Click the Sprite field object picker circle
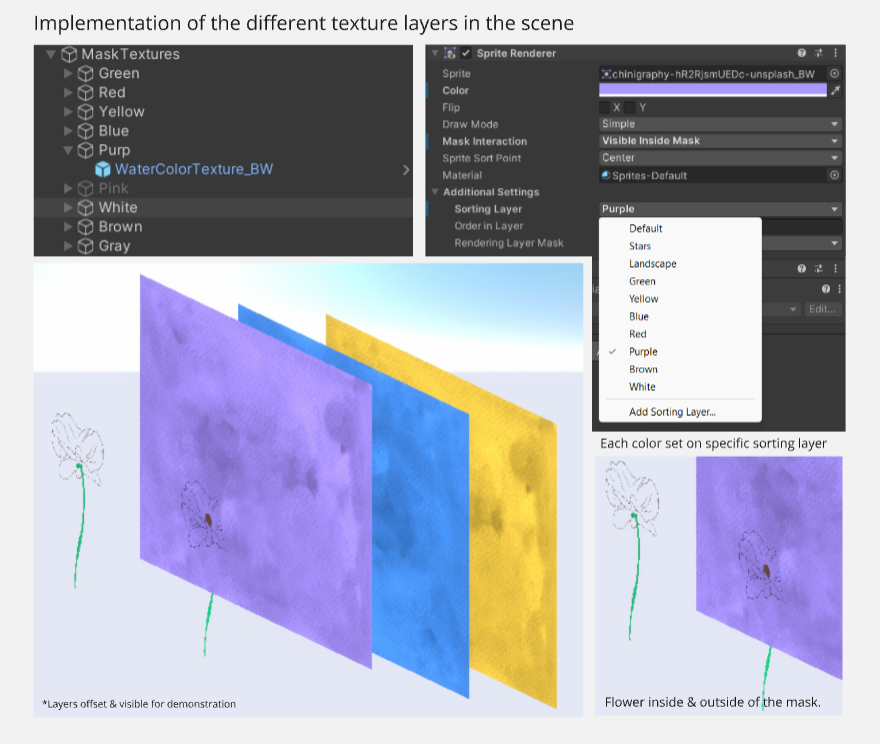The width and height of the screenshot is (880, 744). 835,73
